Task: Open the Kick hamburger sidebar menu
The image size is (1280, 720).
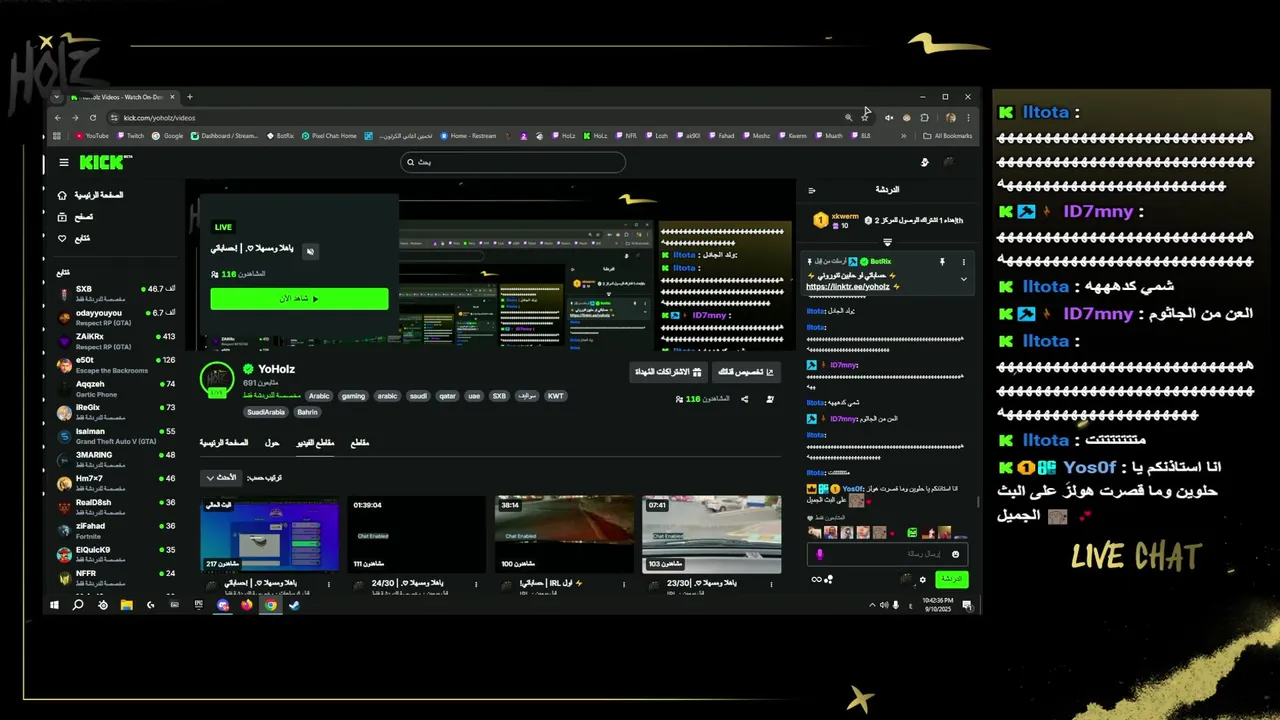Action: [64, 162]
